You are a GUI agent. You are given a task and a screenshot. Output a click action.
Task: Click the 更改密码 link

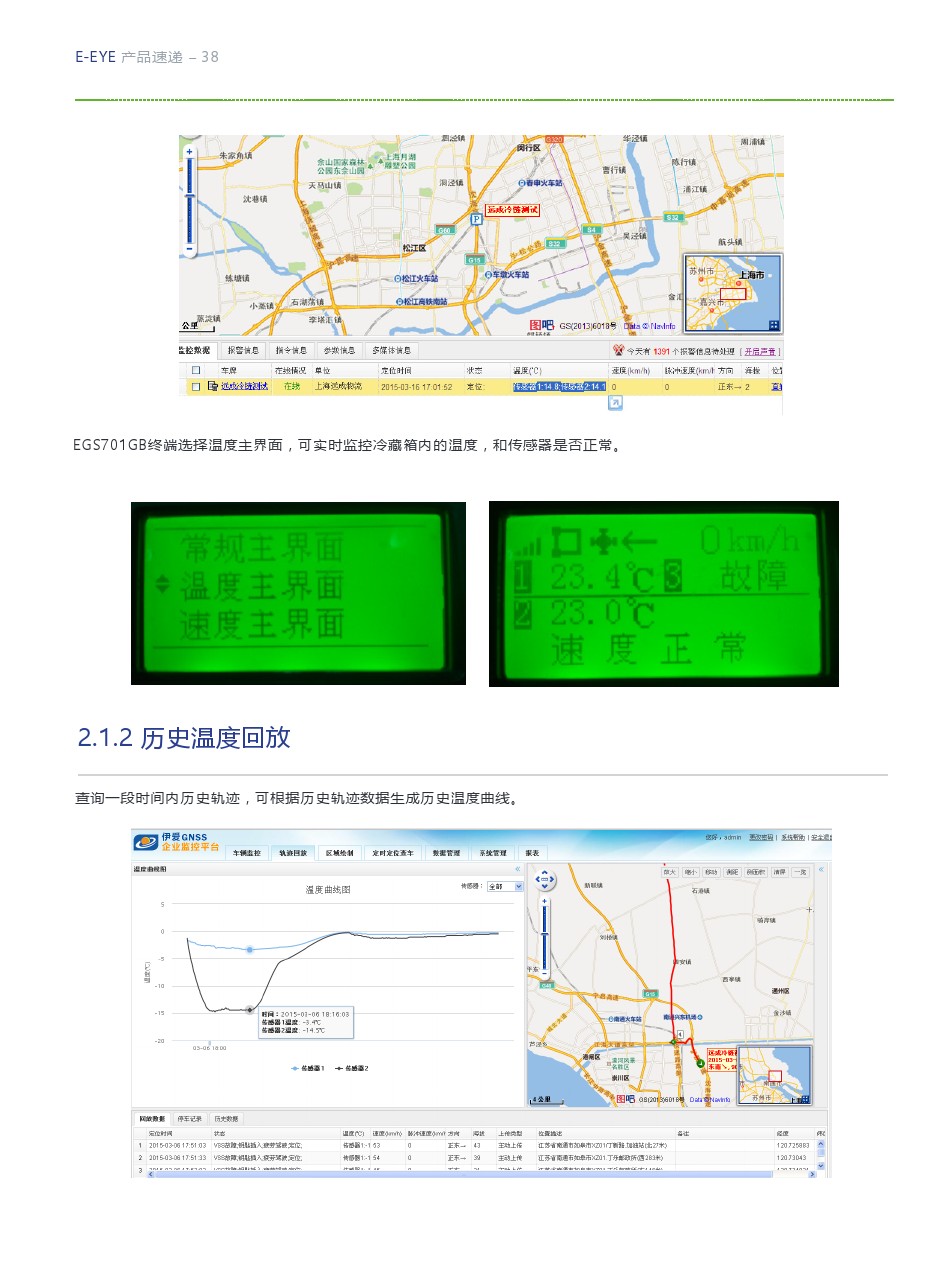(x=763, y=836)
